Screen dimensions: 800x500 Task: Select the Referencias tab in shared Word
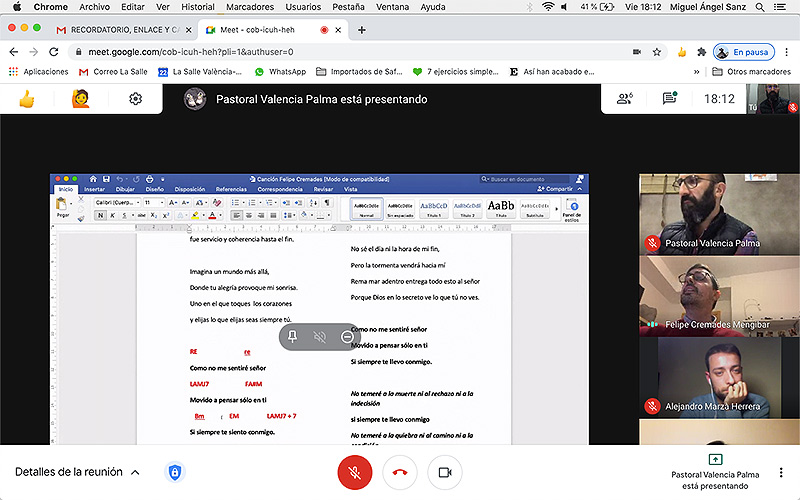tap(231, 189)
